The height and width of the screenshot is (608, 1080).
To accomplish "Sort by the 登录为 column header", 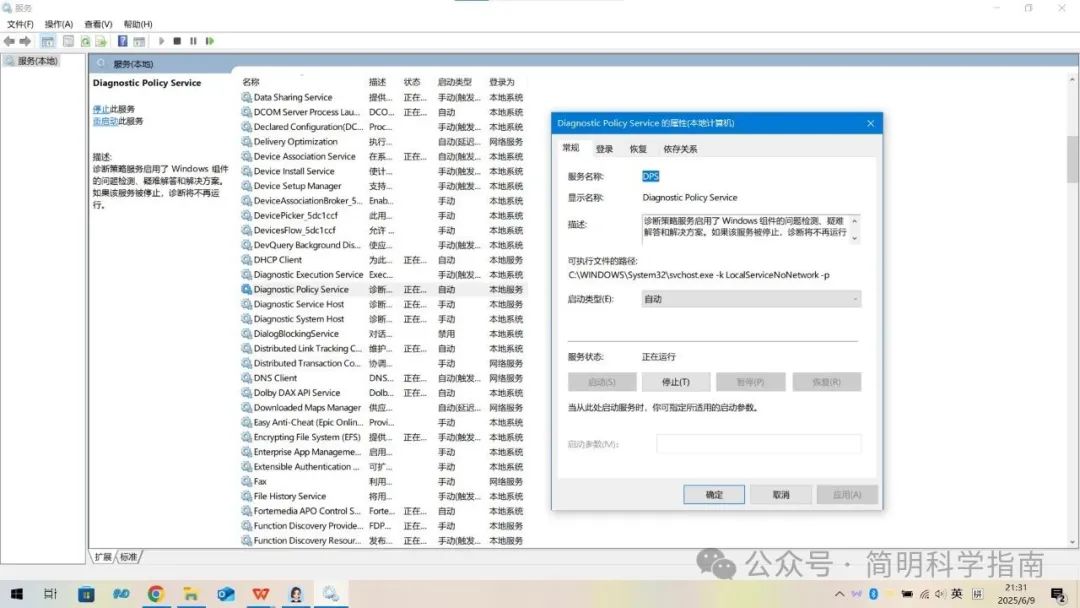I will pyautogui.click(x=502, y=82).
